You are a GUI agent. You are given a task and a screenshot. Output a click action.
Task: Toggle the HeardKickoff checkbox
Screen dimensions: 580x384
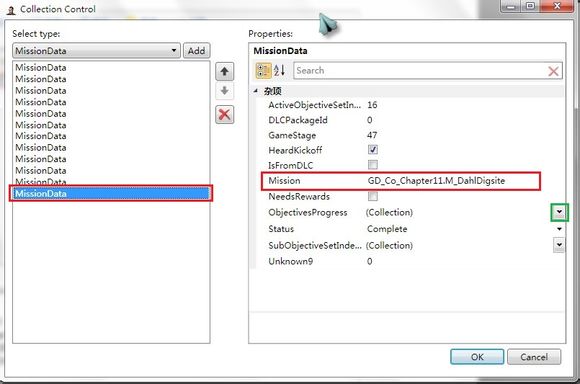(373, 149)
